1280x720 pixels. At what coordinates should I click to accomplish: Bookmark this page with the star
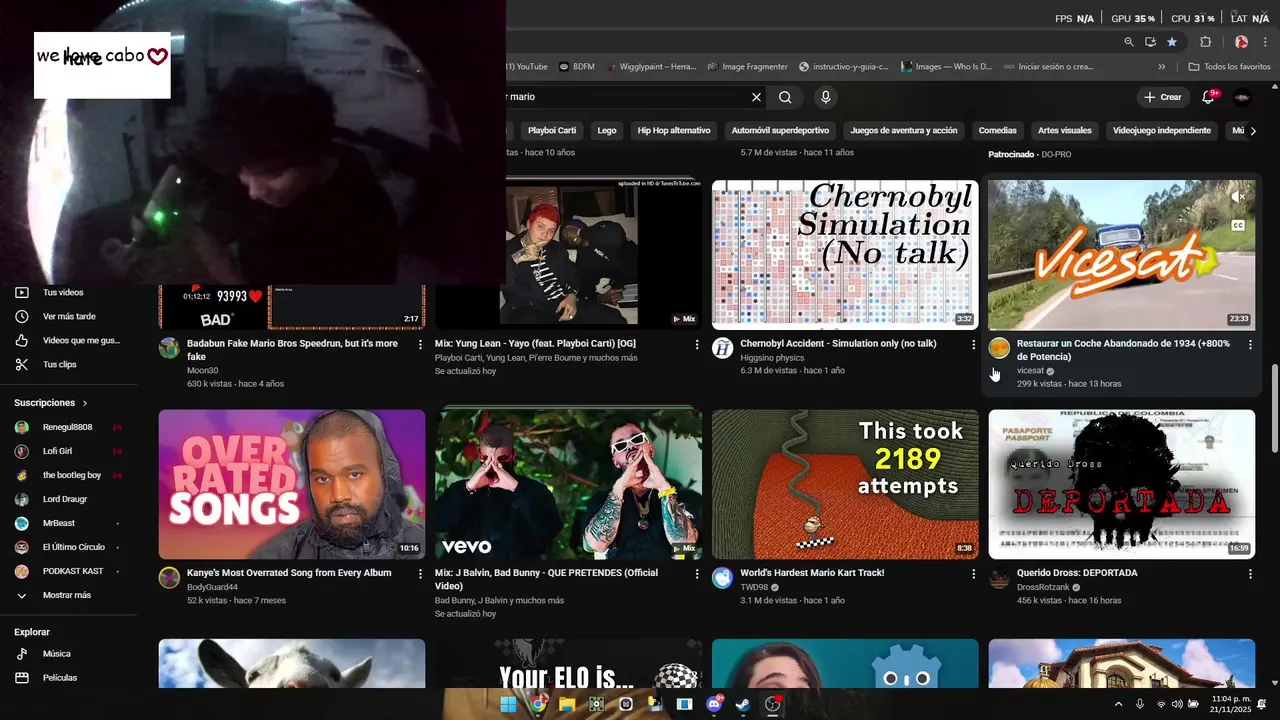[x=1172, y=42]
